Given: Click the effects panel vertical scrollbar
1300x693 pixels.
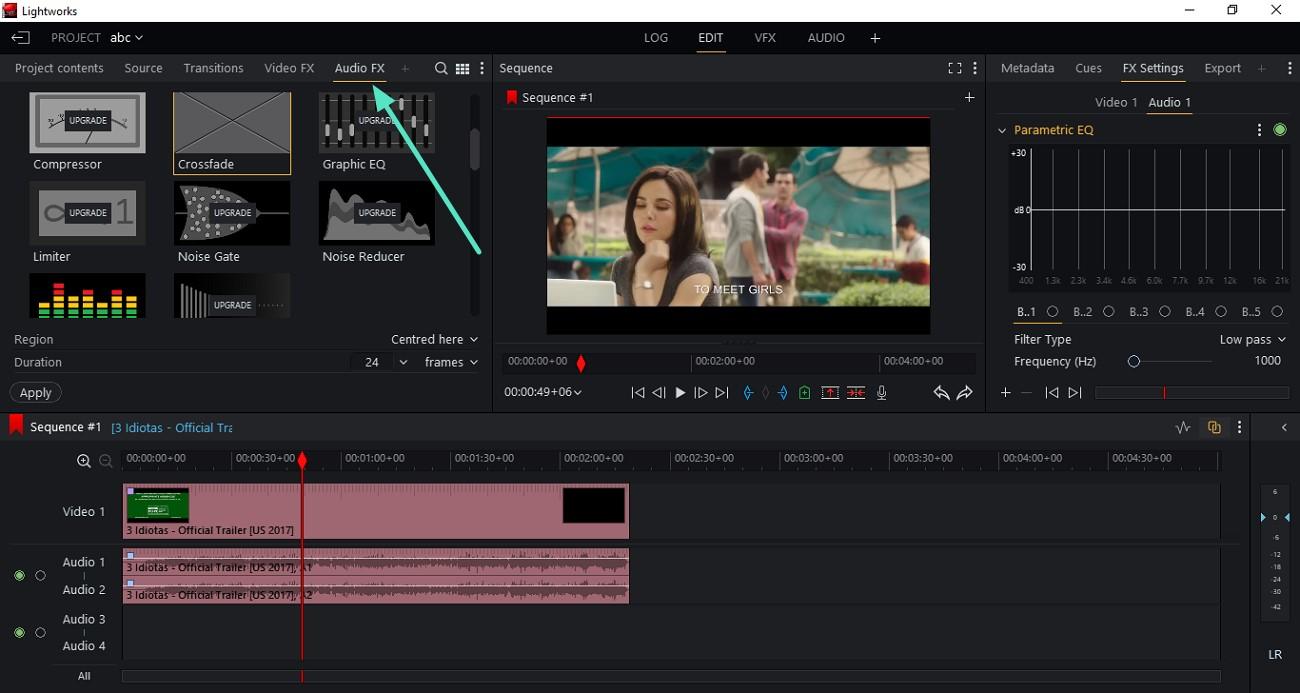Looking at the screenshot, I should [x=475, y=148].
